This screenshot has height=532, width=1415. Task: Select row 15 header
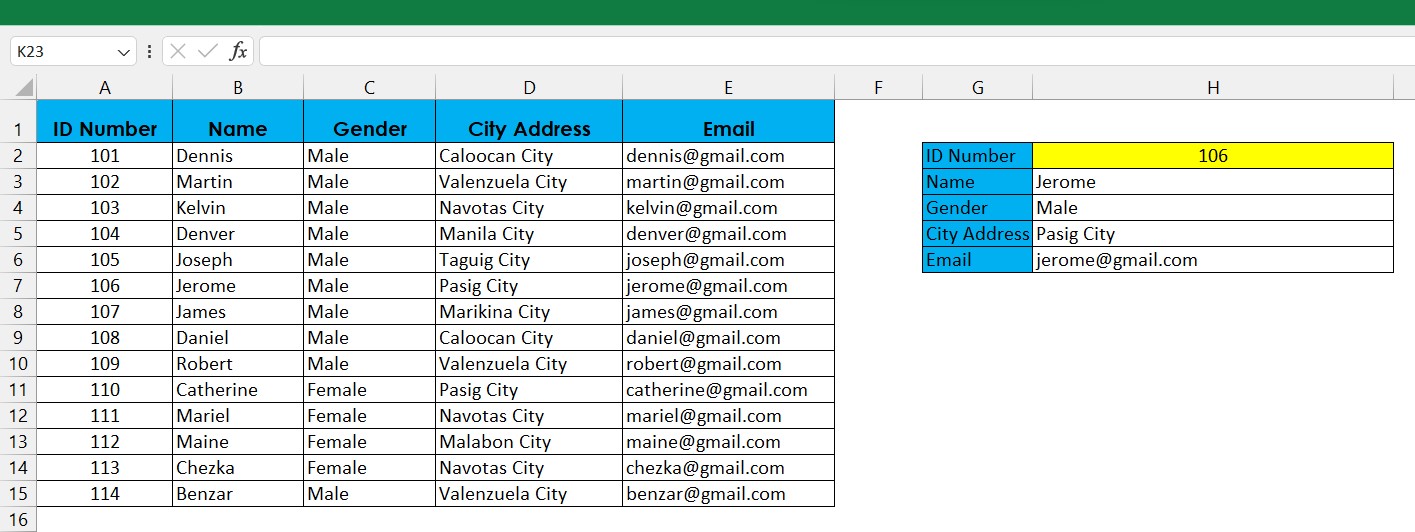[18, 494]
